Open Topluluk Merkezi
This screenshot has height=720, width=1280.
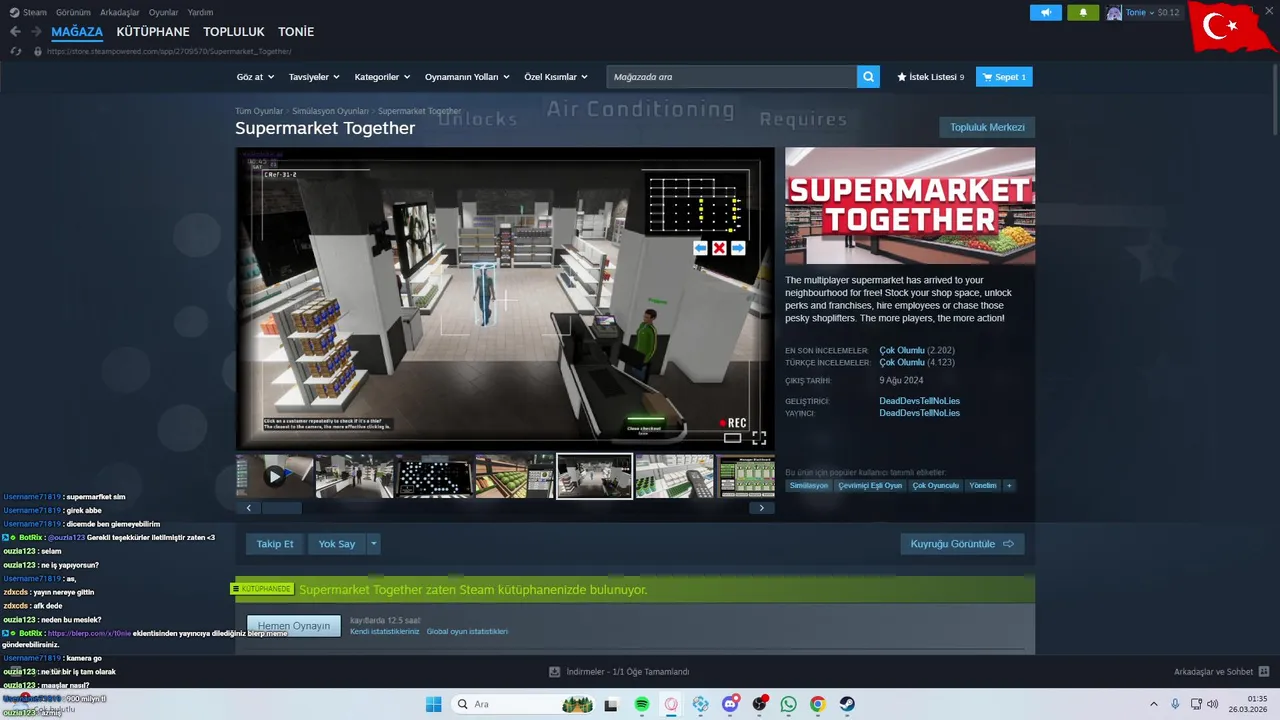[987, 127]
